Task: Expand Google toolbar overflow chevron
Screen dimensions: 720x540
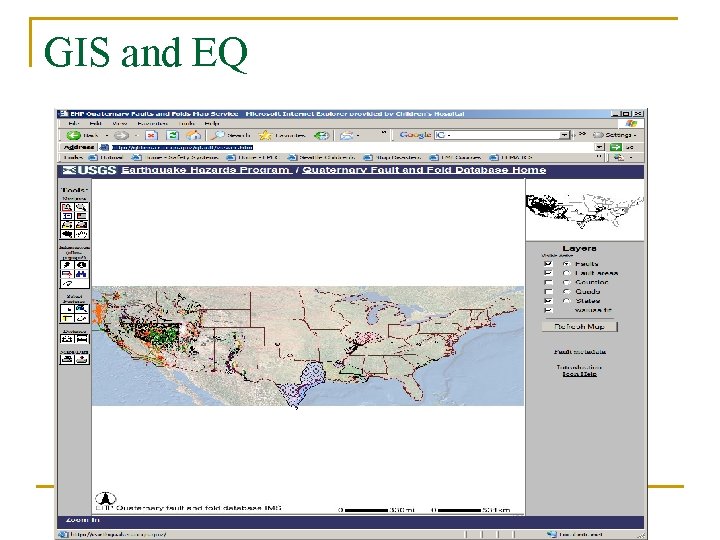Action: coord(582,134)
